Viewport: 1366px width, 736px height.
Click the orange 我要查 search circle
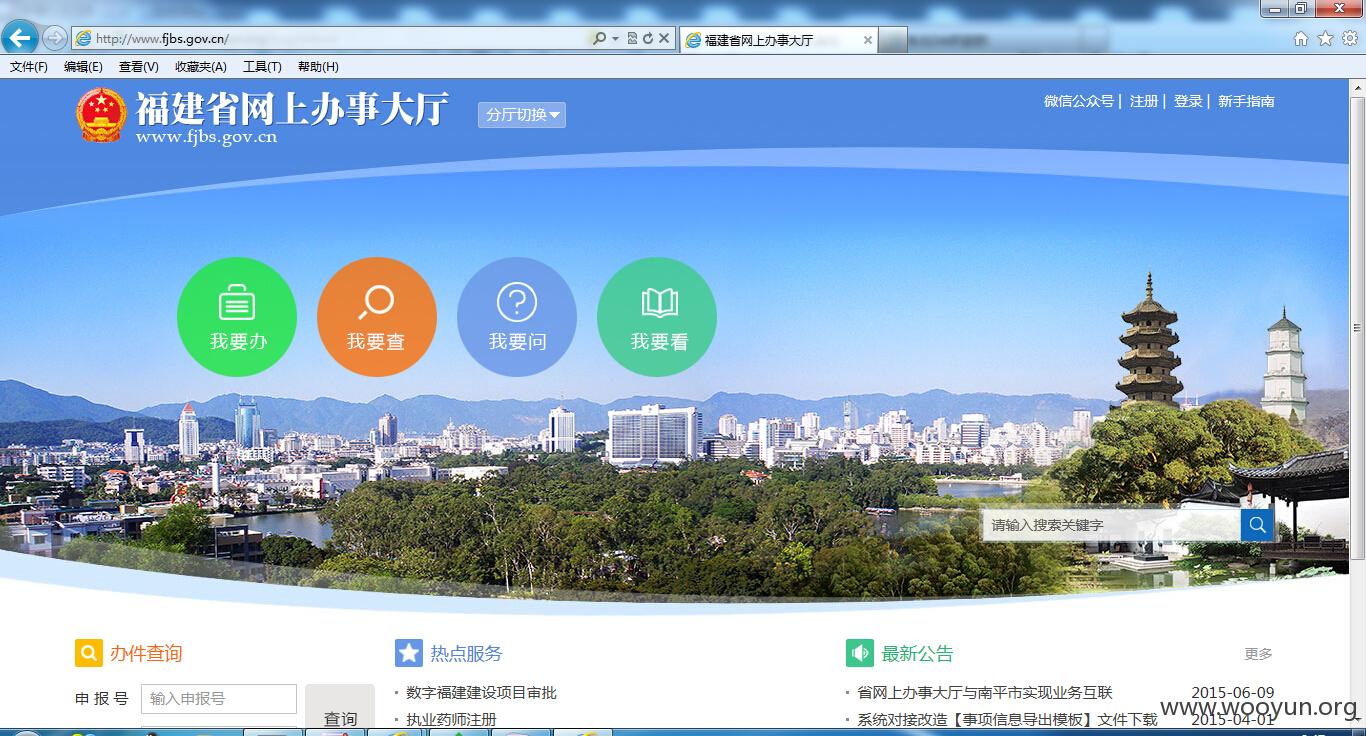377,317
